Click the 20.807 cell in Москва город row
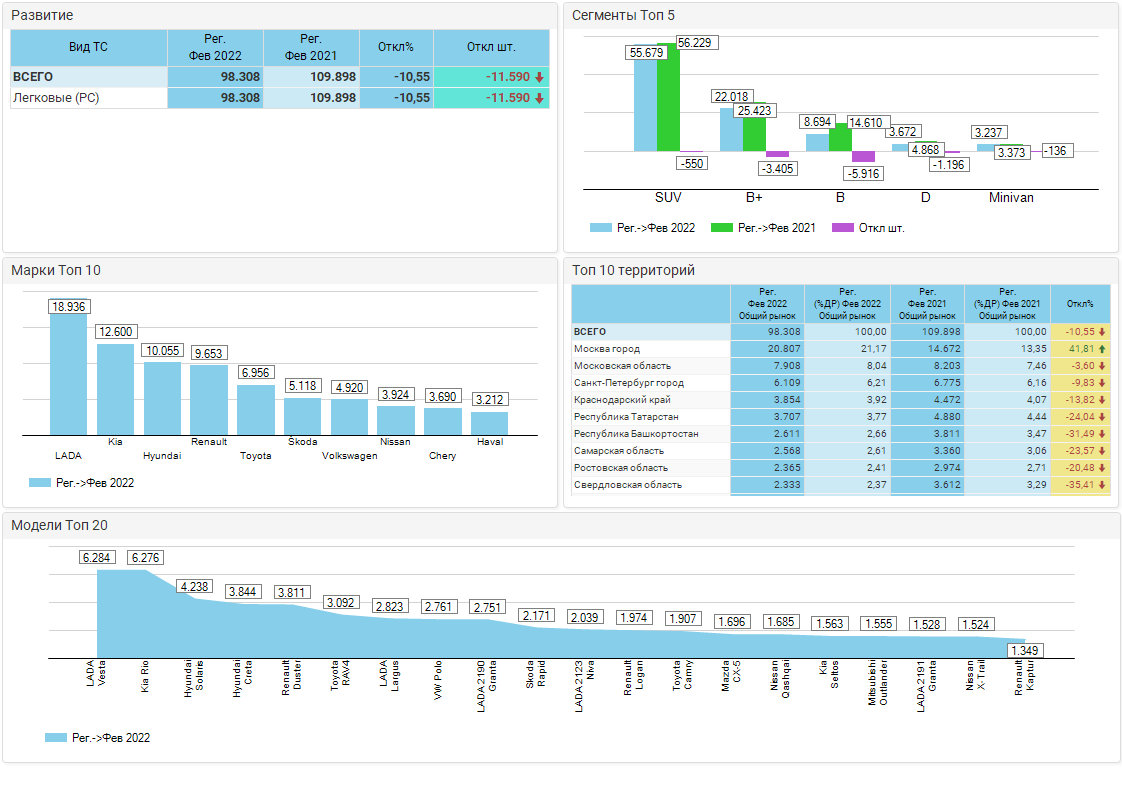Viewport: 1122px width, 793px height. (x=767, y=349)
